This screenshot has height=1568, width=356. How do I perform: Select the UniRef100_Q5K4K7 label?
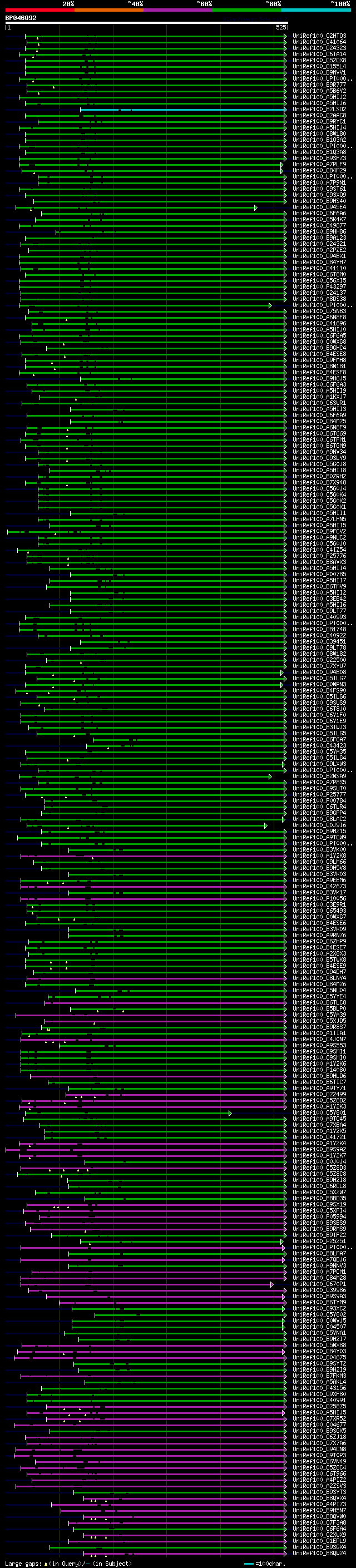pyautogui.click(x=319, y=219)
